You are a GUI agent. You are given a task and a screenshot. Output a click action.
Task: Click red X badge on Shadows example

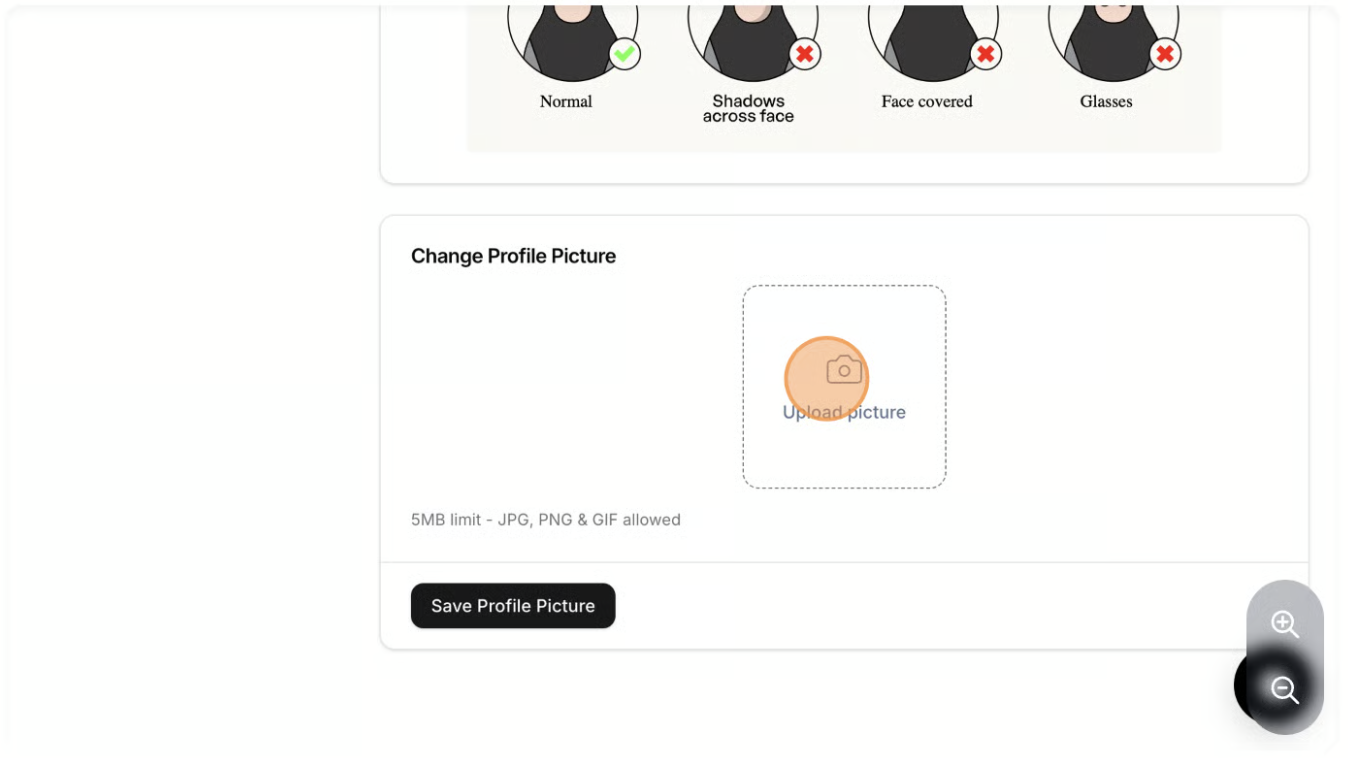click(x=805, y=54)
